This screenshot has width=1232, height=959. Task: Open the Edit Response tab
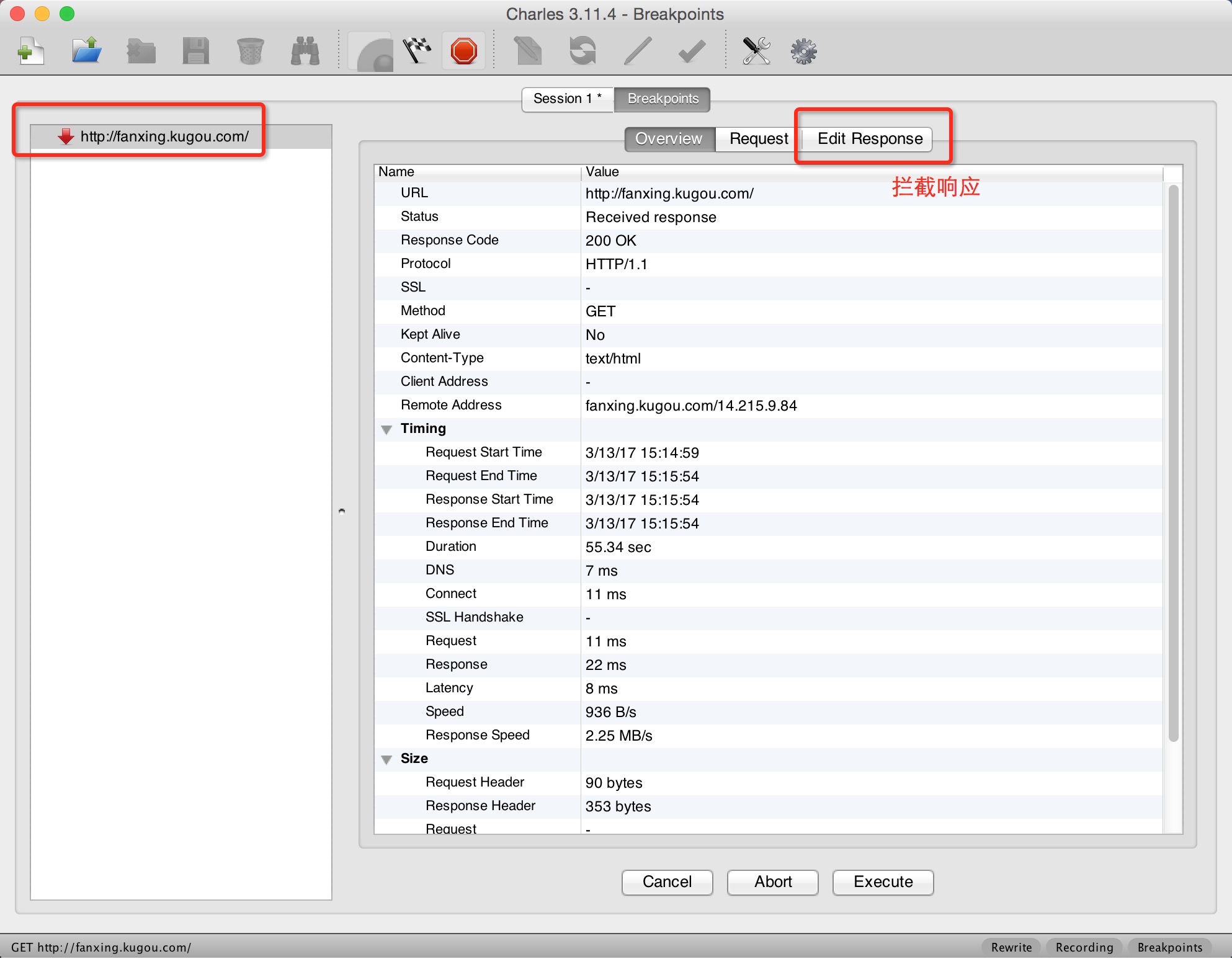pos(869,138)
